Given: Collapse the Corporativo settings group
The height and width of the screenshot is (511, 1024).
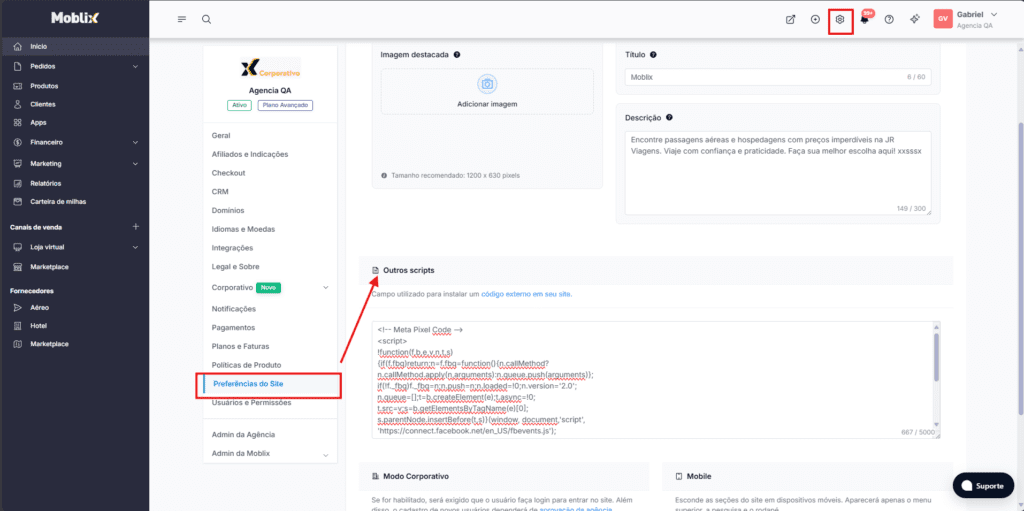Looking at the screenshot, I should pyautogui.click(x=325, y=288).
